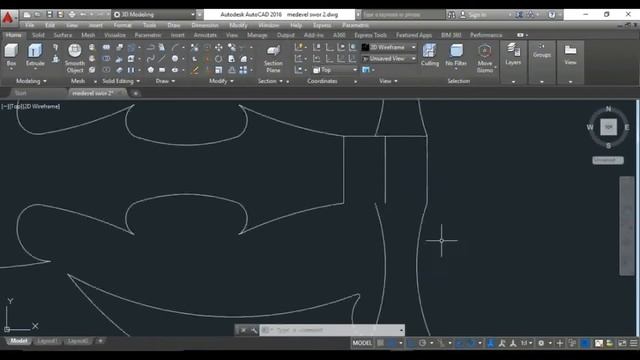This screenshot has height=360, width=640.
Task: Toggle MODEL space button in status bar
Action: (362, 343)
